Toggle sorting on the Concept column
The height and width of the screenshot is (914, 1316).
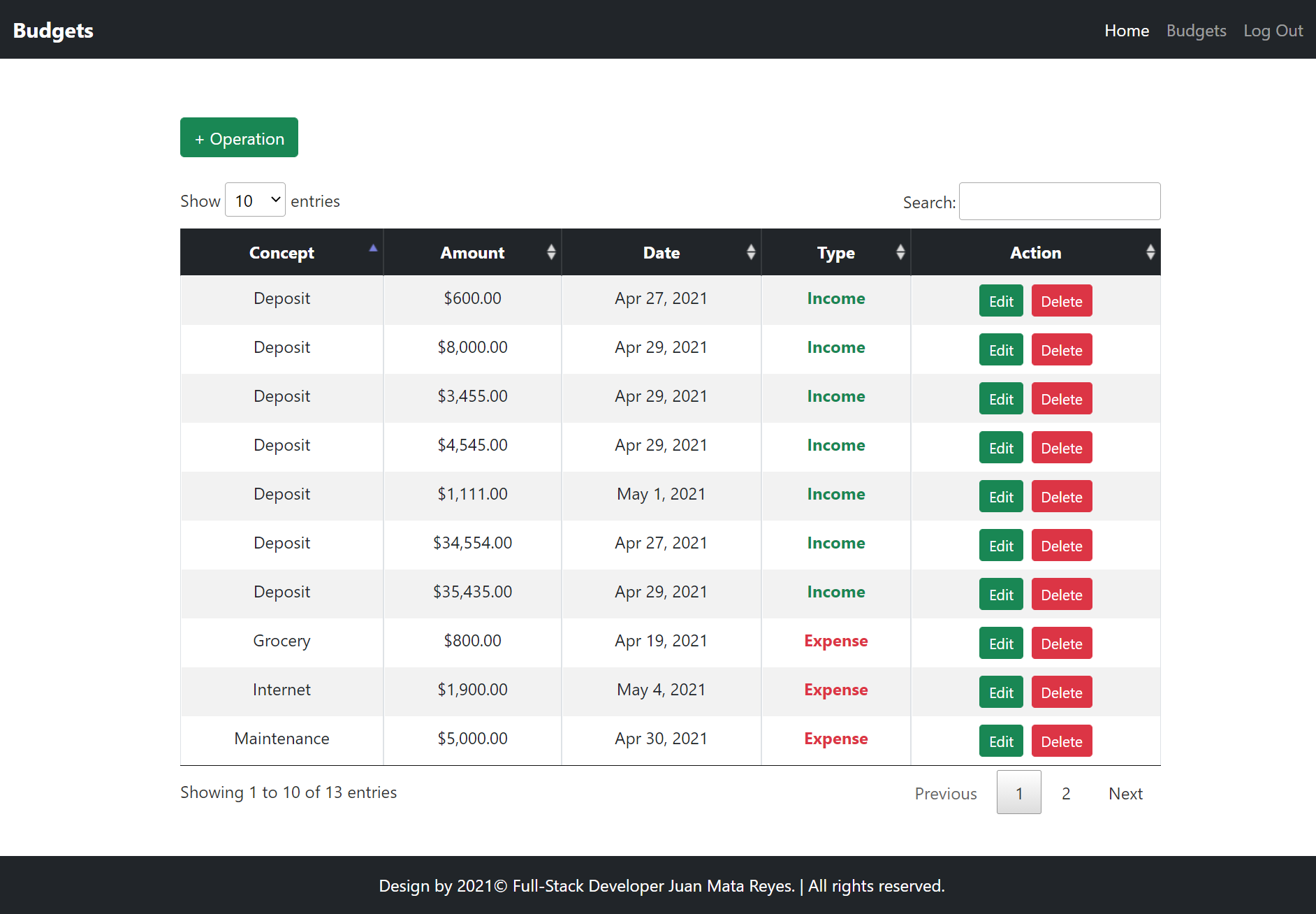(x=282, y=252)
